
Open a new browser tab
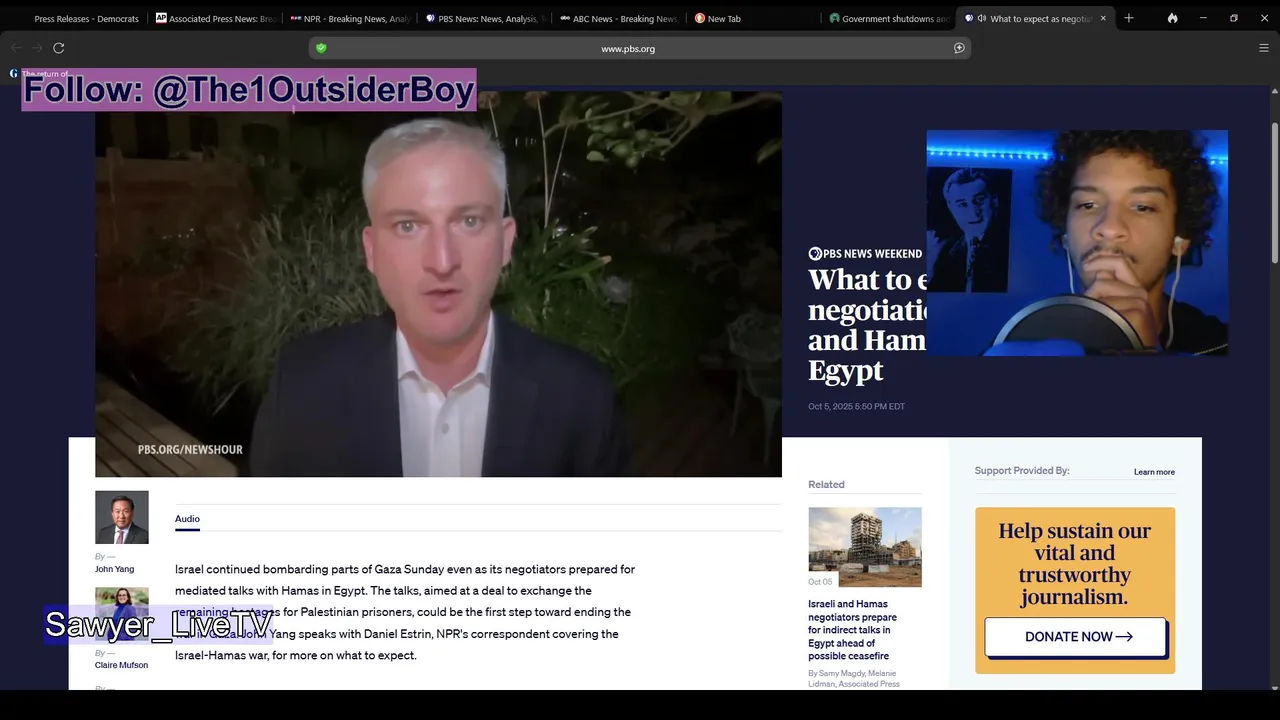tap(1129, 18)
